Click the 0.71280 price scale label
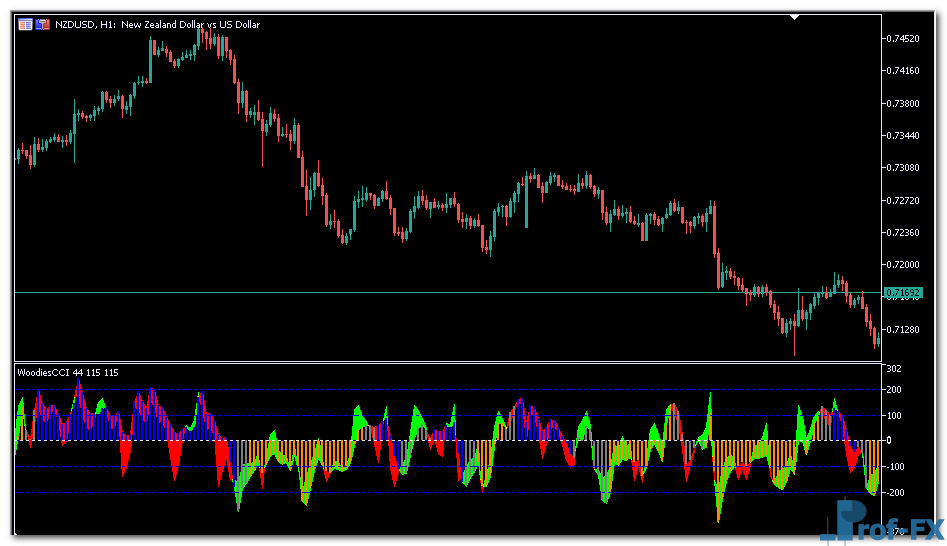Screen dimensions: 947x546 click(x=905, y=329)
